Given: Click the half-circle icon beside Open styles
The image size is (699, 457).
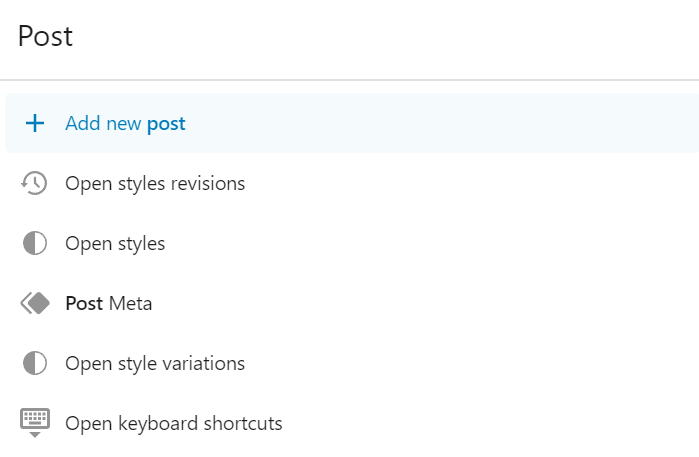Looking at the screenshot, I should pyautogui.click(x=35, y=244).
